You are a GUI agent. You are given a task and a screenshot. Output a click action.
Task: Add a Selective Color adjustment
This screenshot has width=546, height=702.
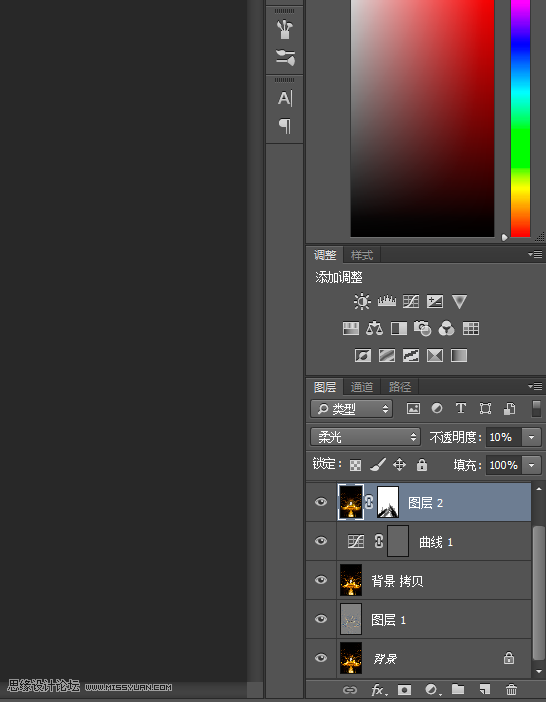435,355
